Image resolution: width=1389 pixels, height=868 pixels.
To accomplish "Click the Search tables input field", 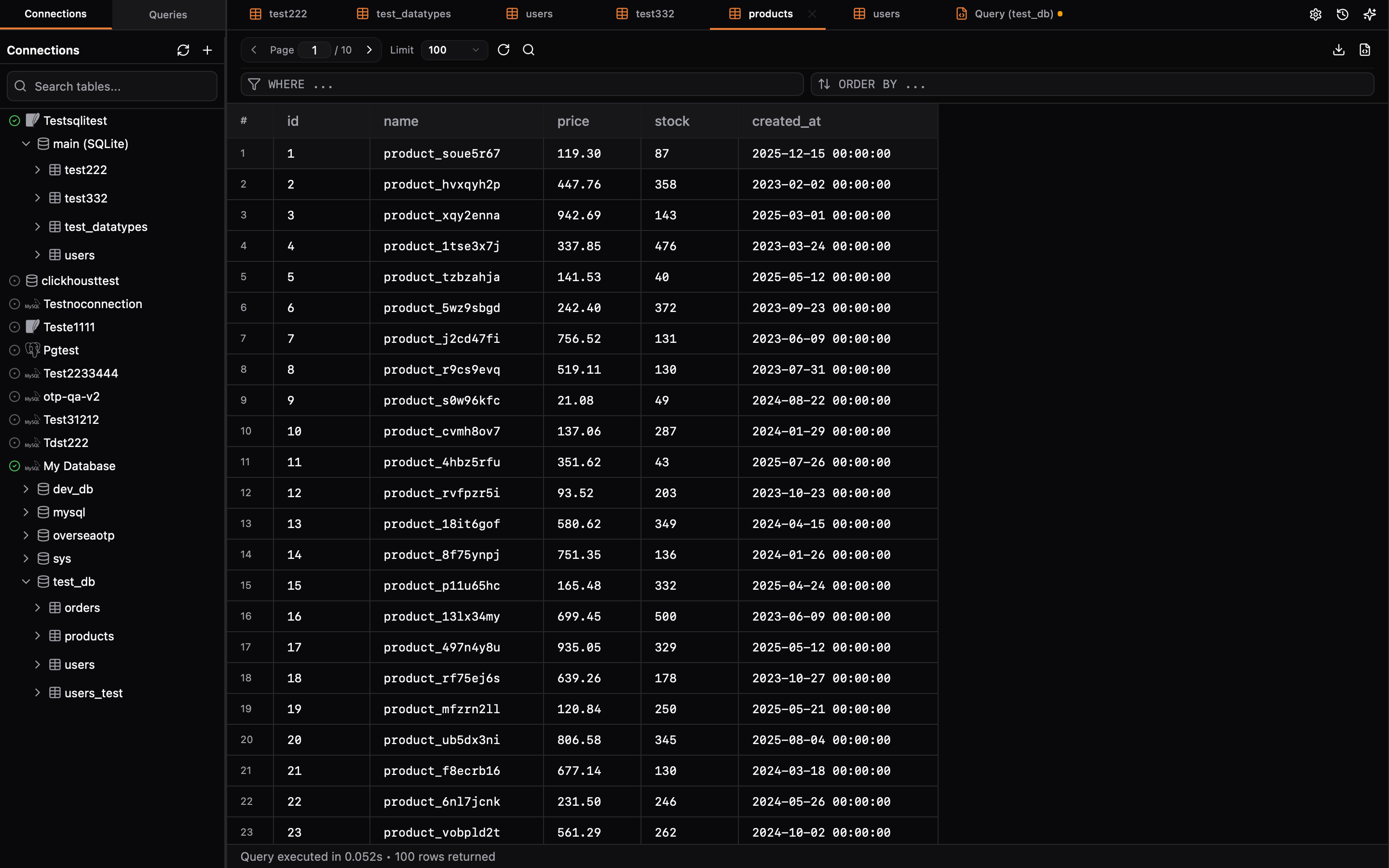I will click(x=112, y=86).
